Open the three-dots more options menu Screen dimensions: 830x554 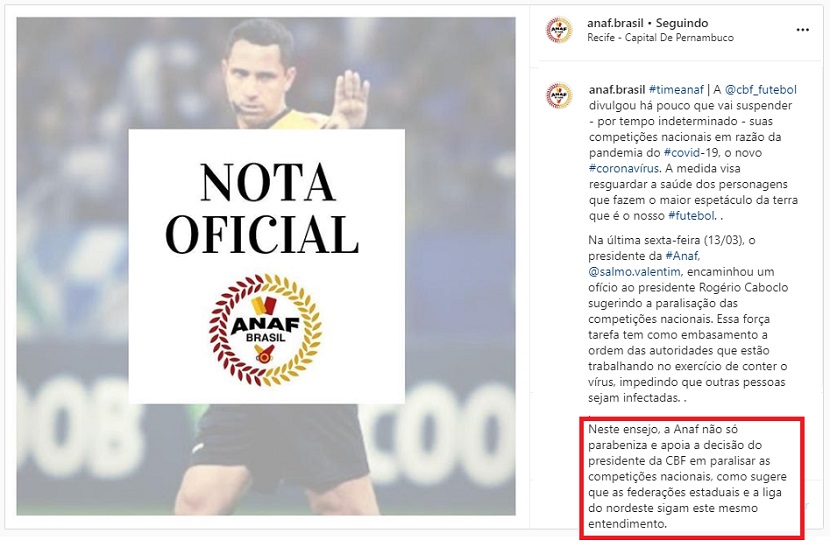click(802, 30)
